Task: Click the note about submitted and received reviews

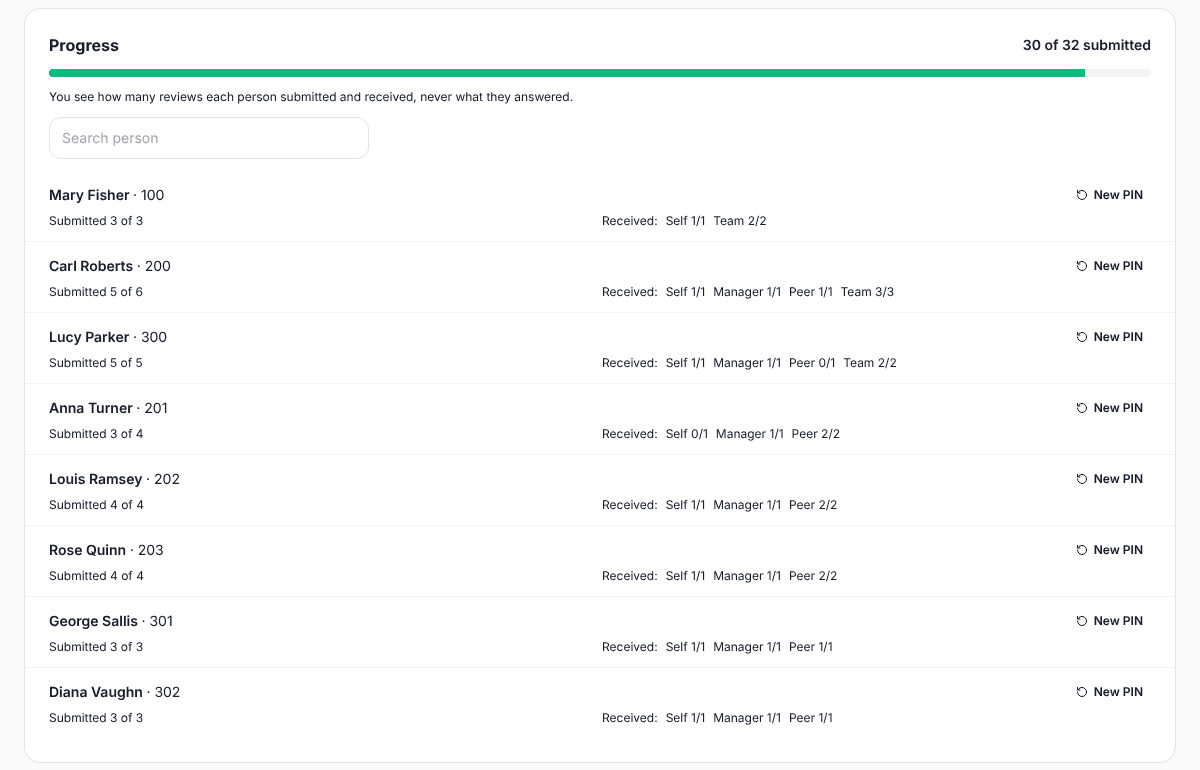Action: (311, 97)
